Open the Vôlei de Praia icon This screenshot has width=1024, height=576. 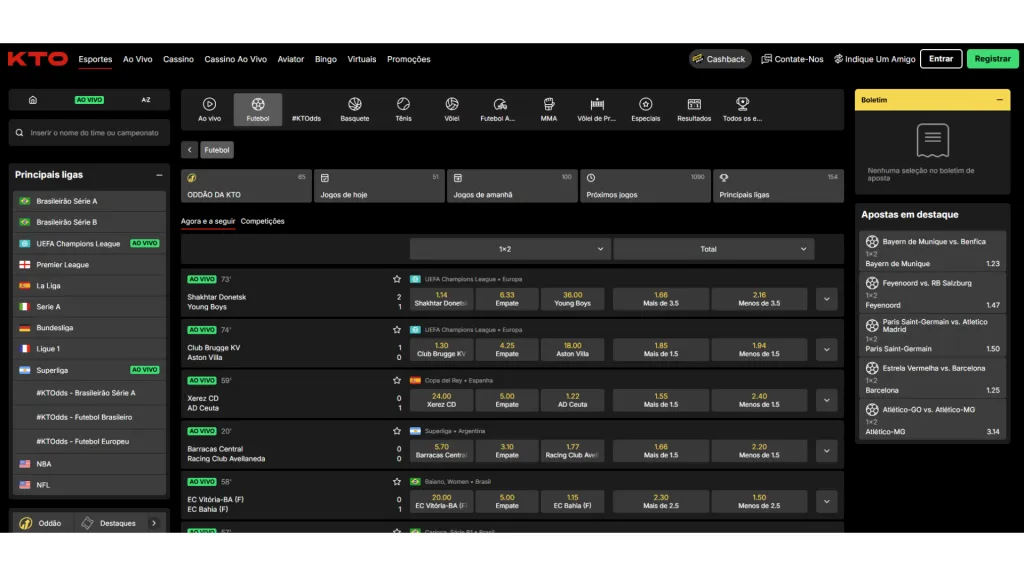click(x=597, y=109)
